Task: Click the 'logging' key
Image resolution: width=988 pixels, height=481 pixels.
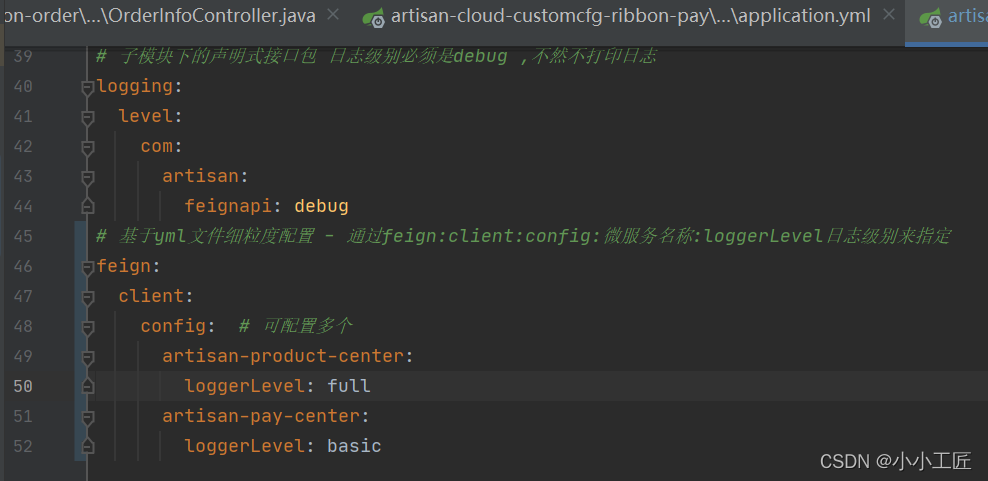Action: [x=135, y=86]
